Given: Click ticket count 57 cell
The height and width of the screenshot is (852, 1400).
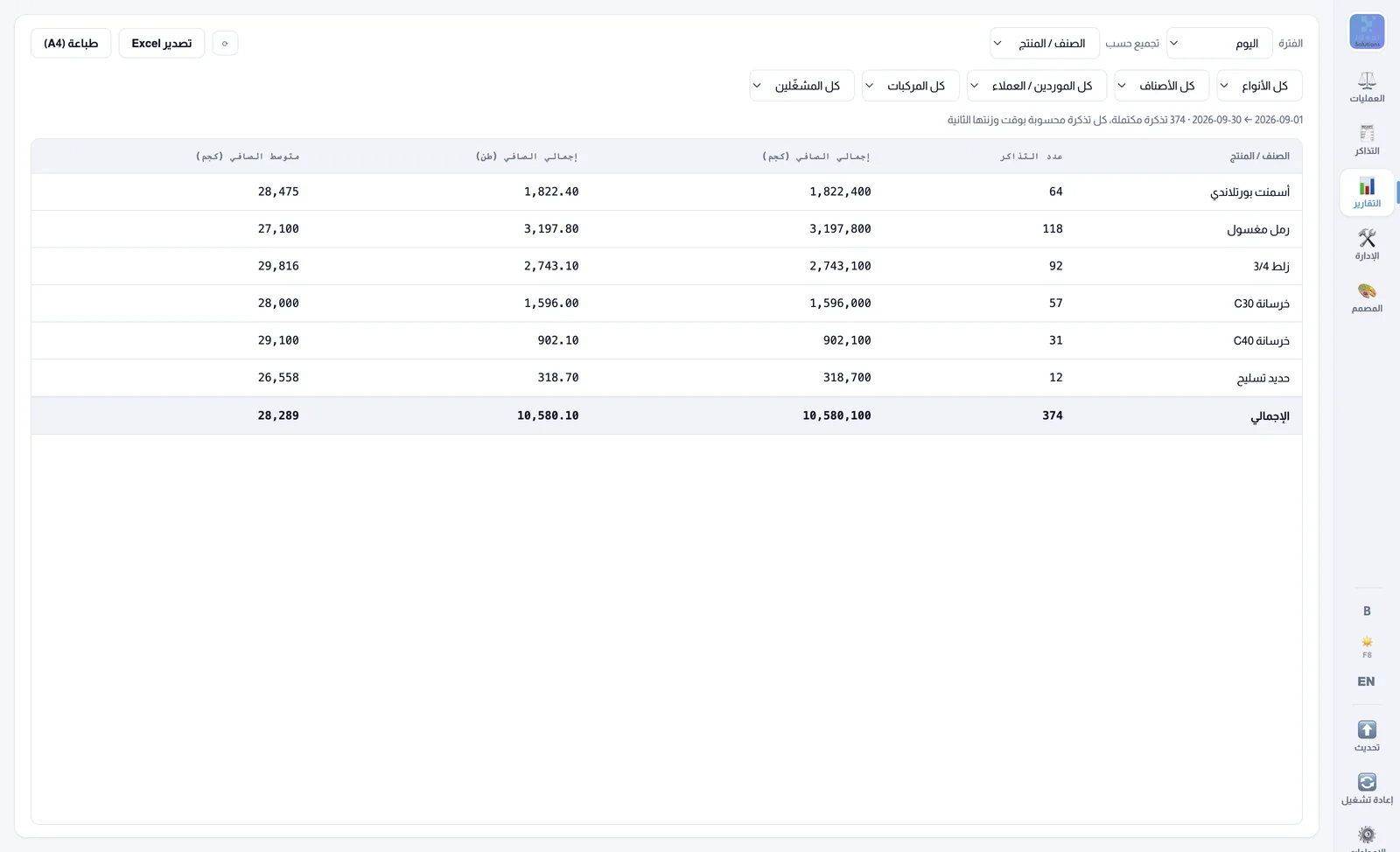Looking at the screenshot, I should click(x=1055, y=304).
